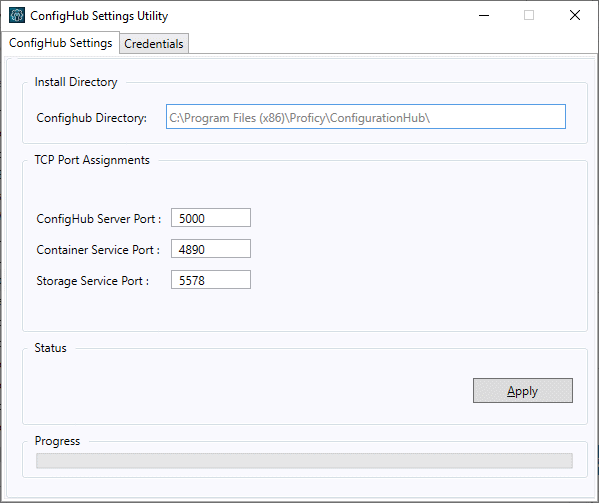The image size is (599, 503).
Task: Click the TCP Port Assignments group label
Action: click(92, 160)
